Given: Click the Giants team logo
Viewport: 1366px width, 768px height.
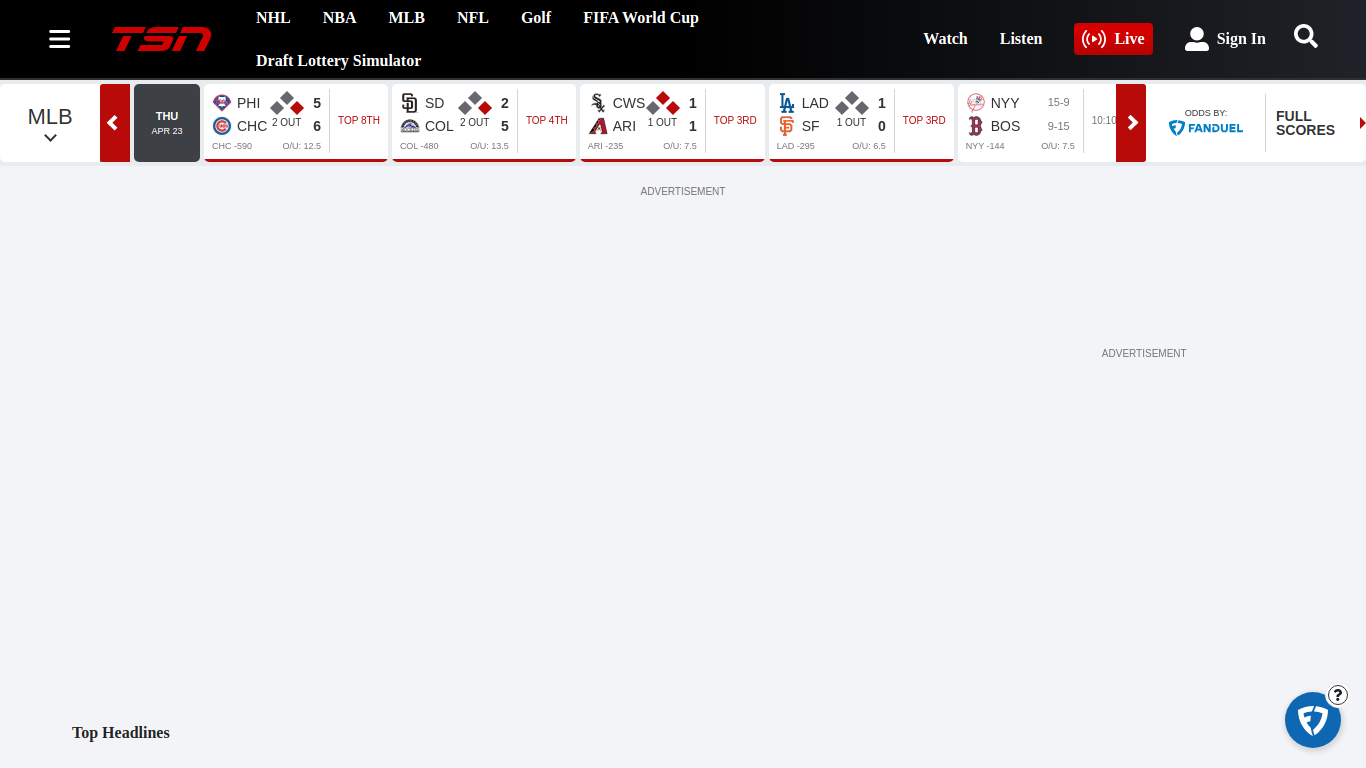Looking at the screenshot, I should pyautogui.click(x=787, y=126).
